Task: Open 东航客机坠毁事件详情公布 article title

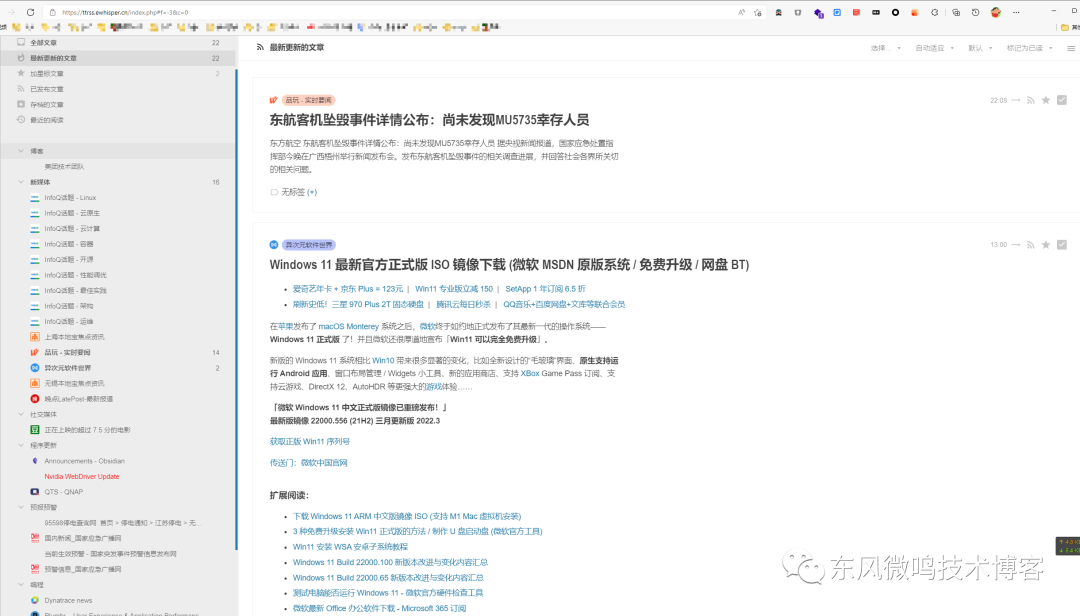Action: click(x=429, y=120)
